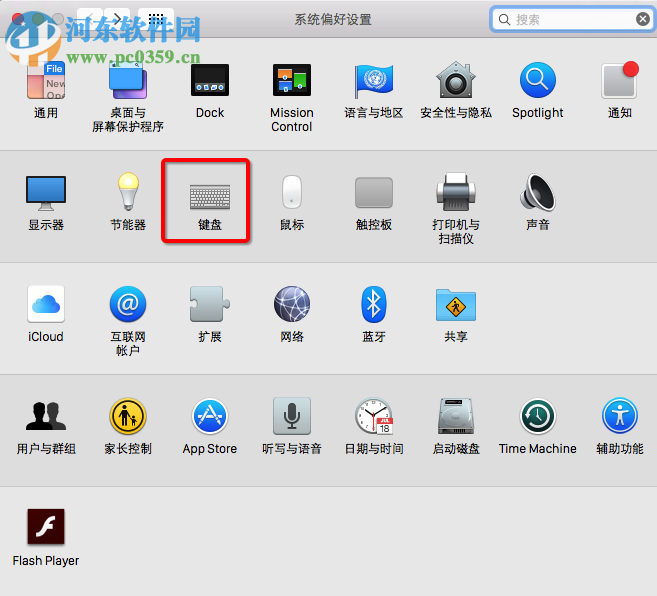Open 听写与语音 preferences
This screenshot has height=596, width=657.
click(x=292, y=416)
